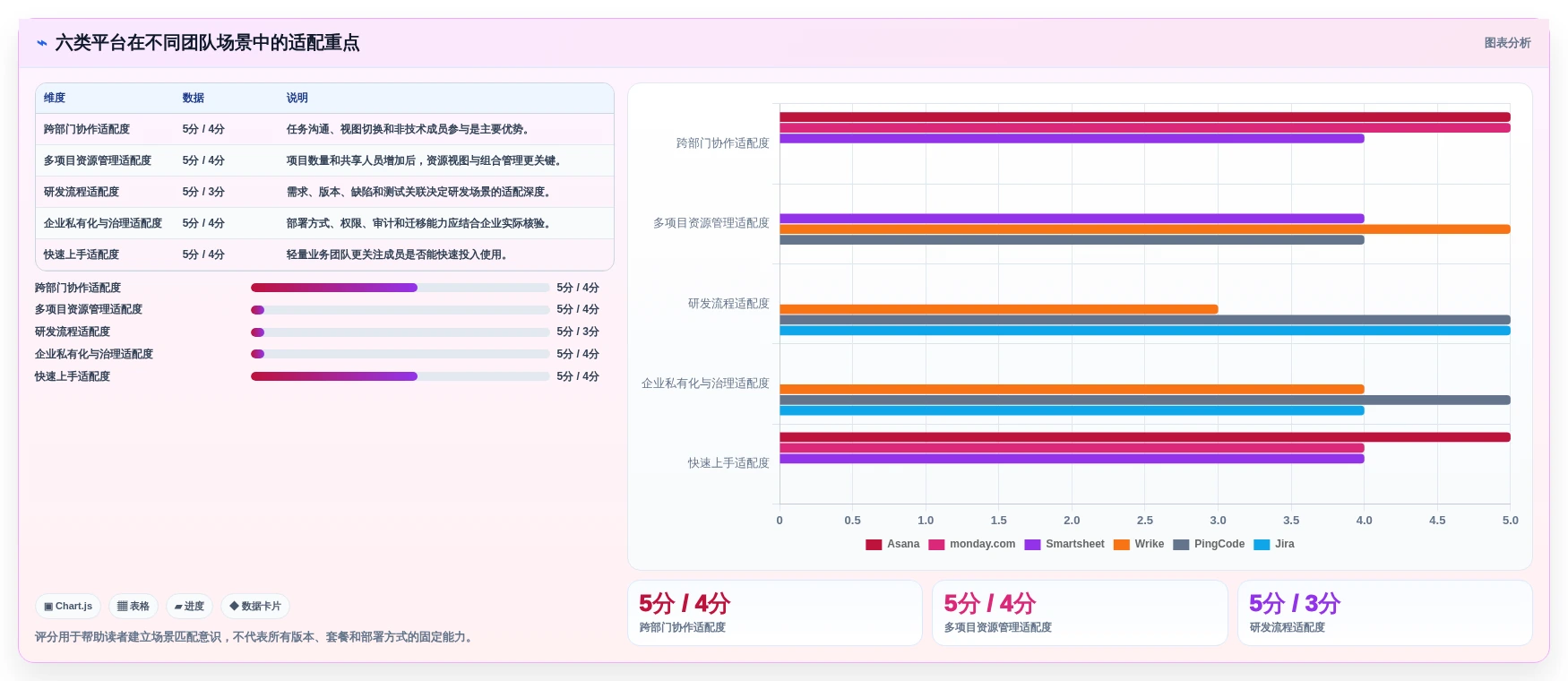Image resolution: width=1568 pixels, height=681 pixels.
Task: Open the 多项目资源管理适配度 stat card
Action: point(1080,613)
